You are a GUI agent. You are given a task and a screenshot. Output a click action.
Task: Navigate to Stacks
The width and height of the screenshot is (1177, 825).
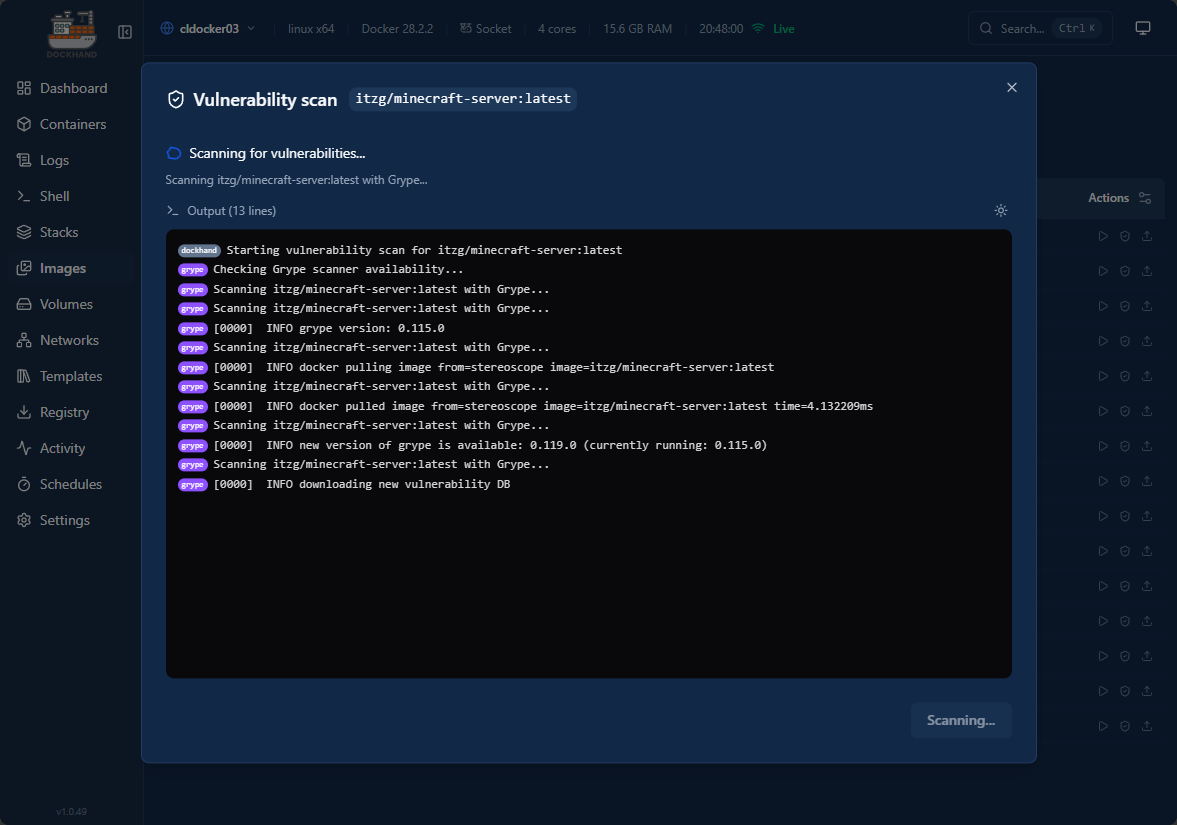(47, 232)
